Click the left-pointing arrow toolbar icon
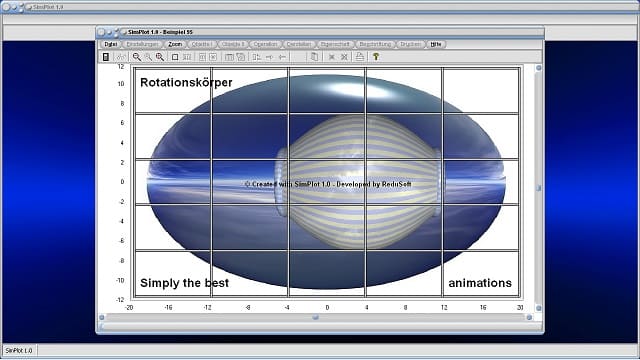Image resolution: width=640 pixels, height=360 pixels. 282,57
